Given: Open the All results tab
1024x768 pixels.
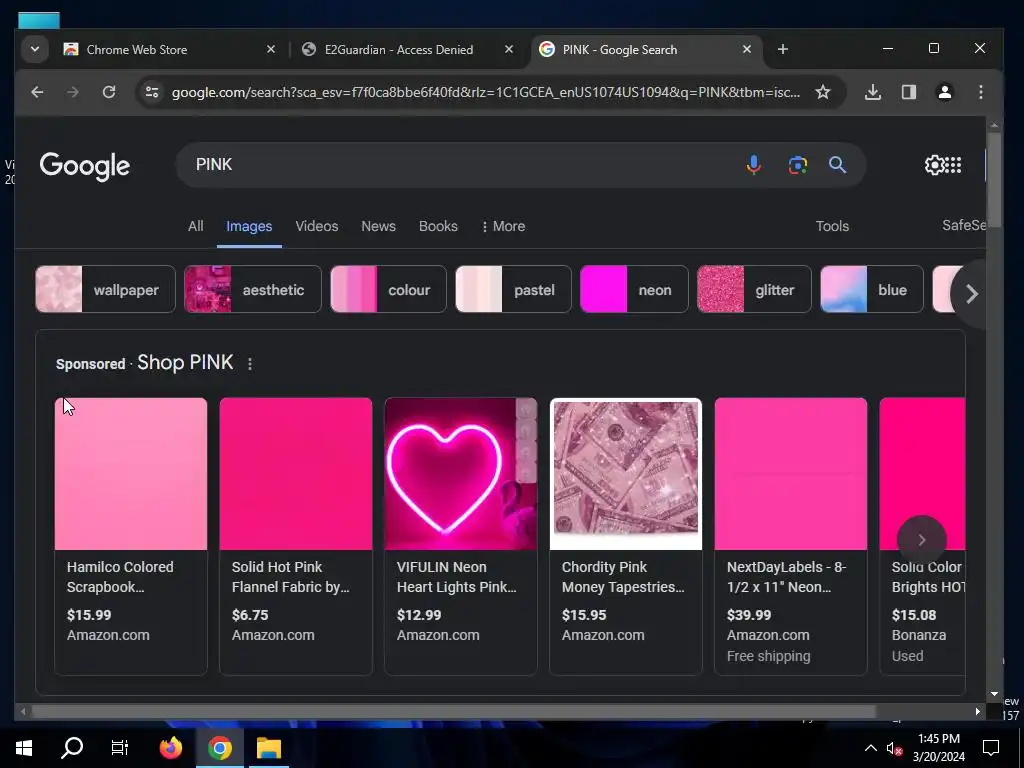Looking at the screenshot, I should click(x=195, y=226).
